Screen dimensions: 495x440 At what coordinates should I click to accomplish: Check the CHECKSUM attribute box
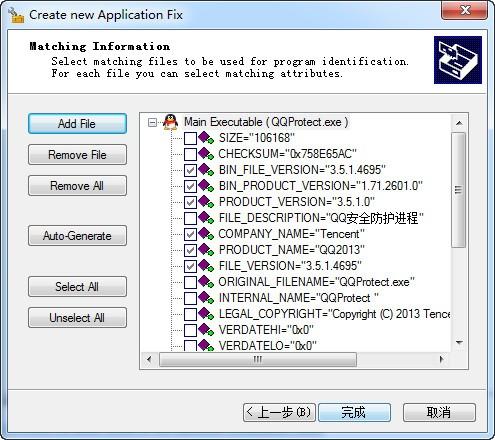(x=190, y=154)
